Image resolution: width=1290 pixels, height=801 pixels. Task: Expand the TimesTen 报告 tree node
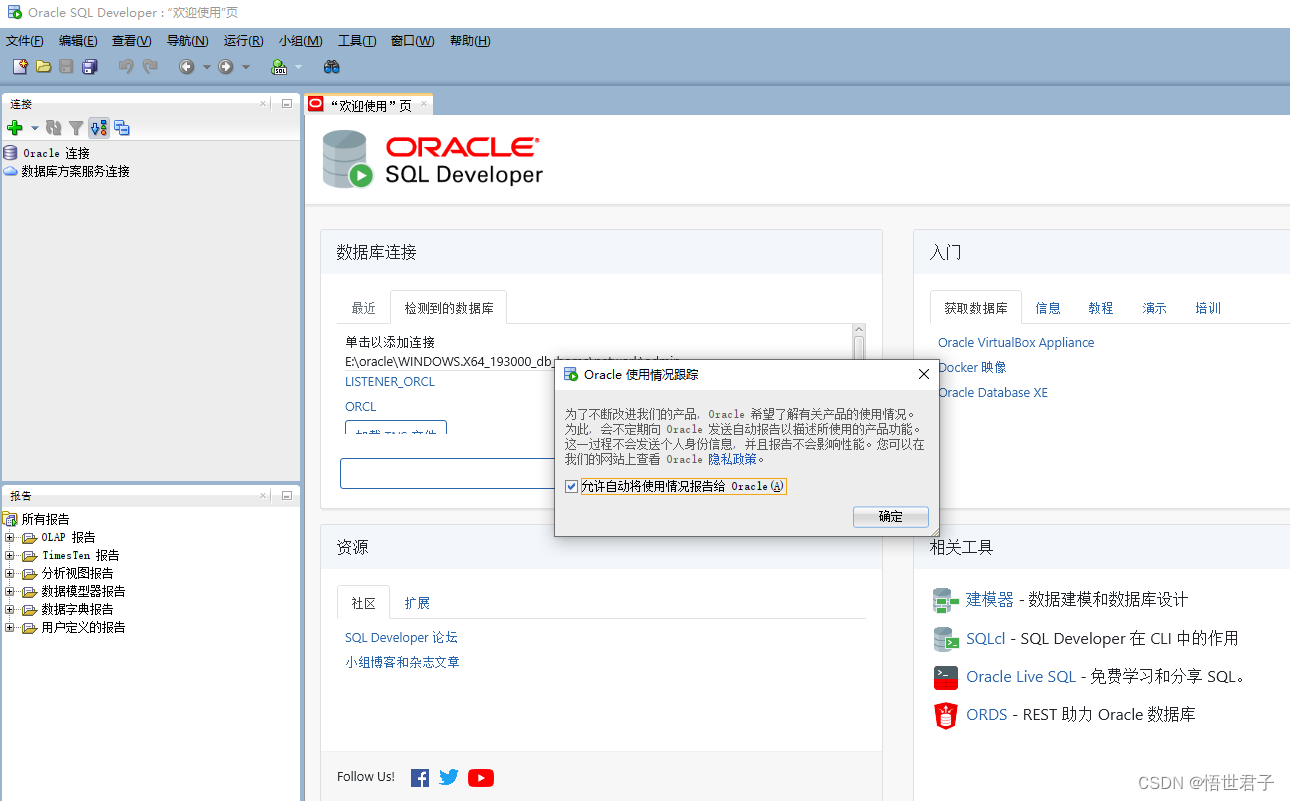click(x=9, y=556)
